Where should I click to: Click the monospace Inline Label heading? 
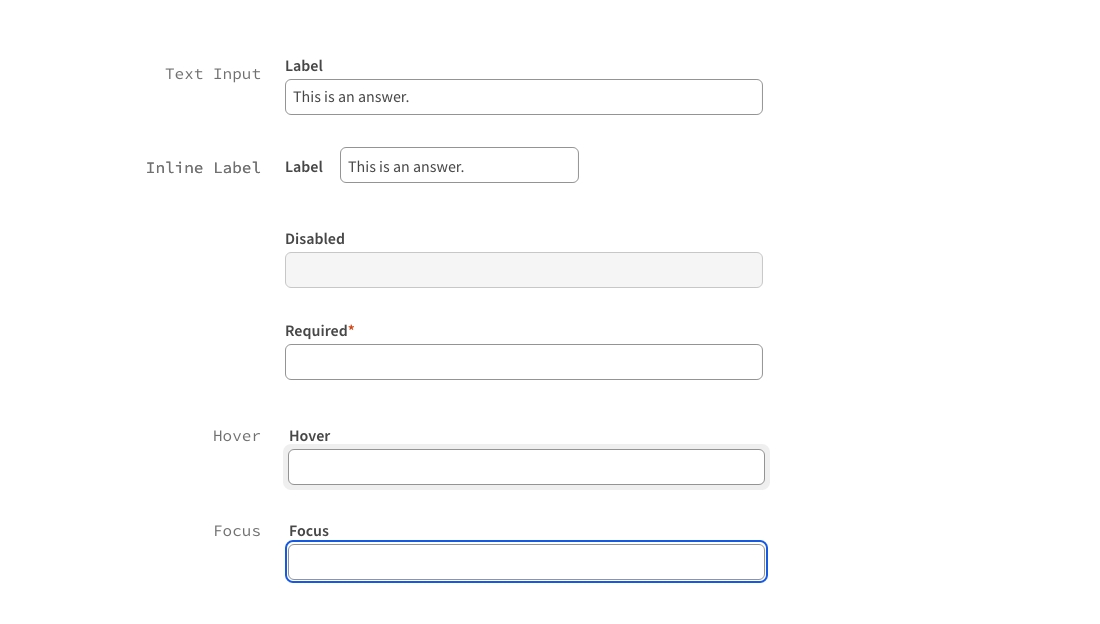tap(203, 168)
